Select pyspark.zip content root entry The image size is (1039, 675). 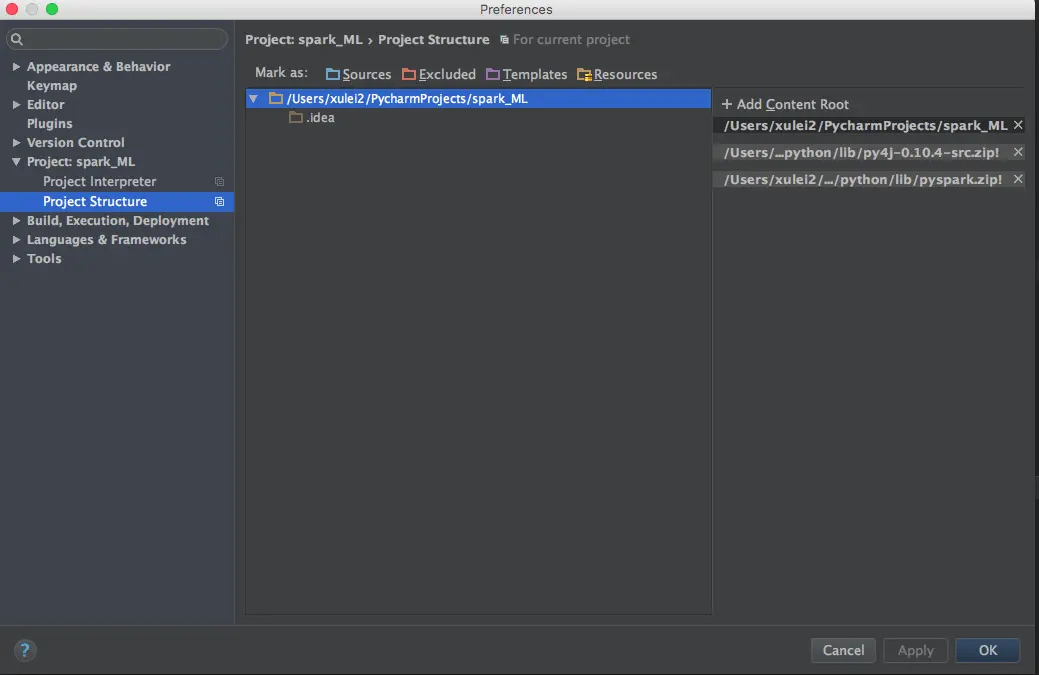[863, 180]
